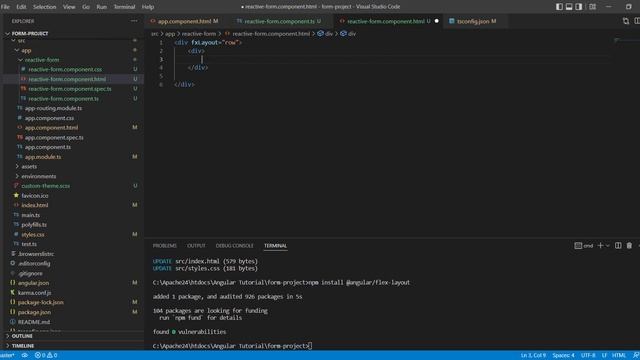Select the TERMINAL panel tab
The height and width of the screenshot is (360, 640).
click(x=275, y=246)
